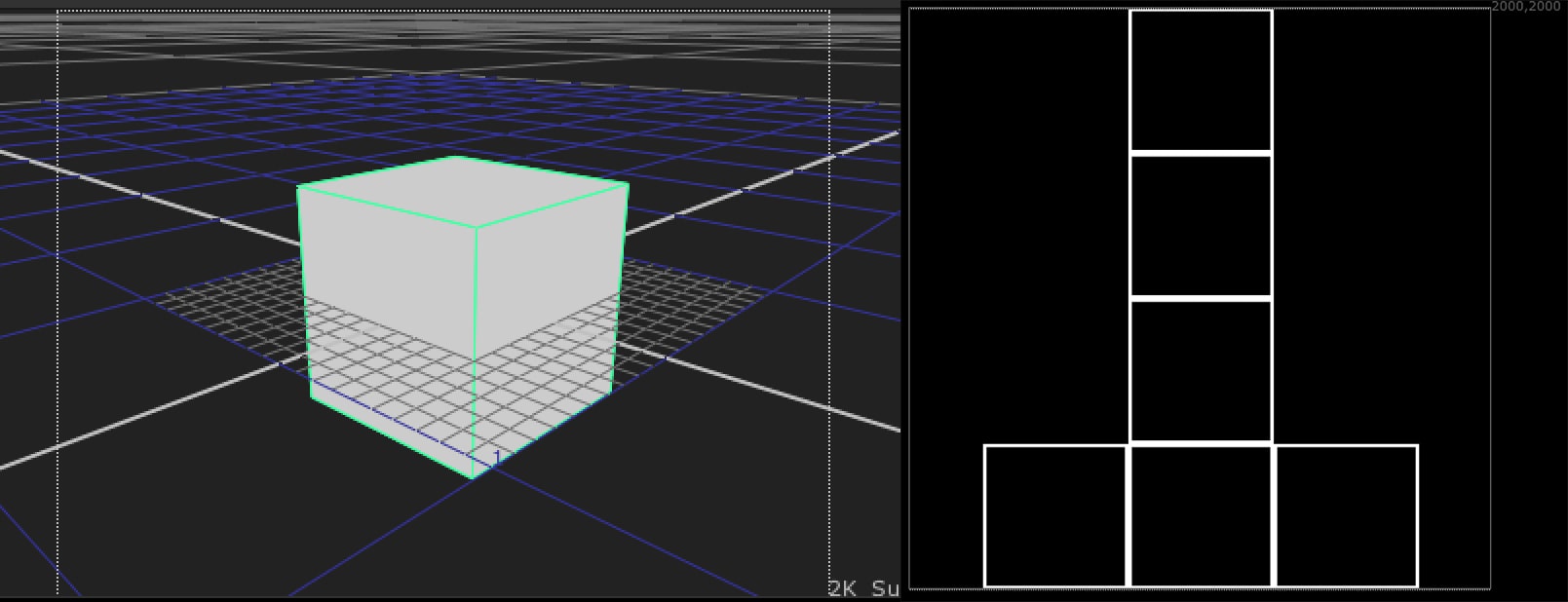Click the cube's top-right corner vertex

click(x=628, y=183)
